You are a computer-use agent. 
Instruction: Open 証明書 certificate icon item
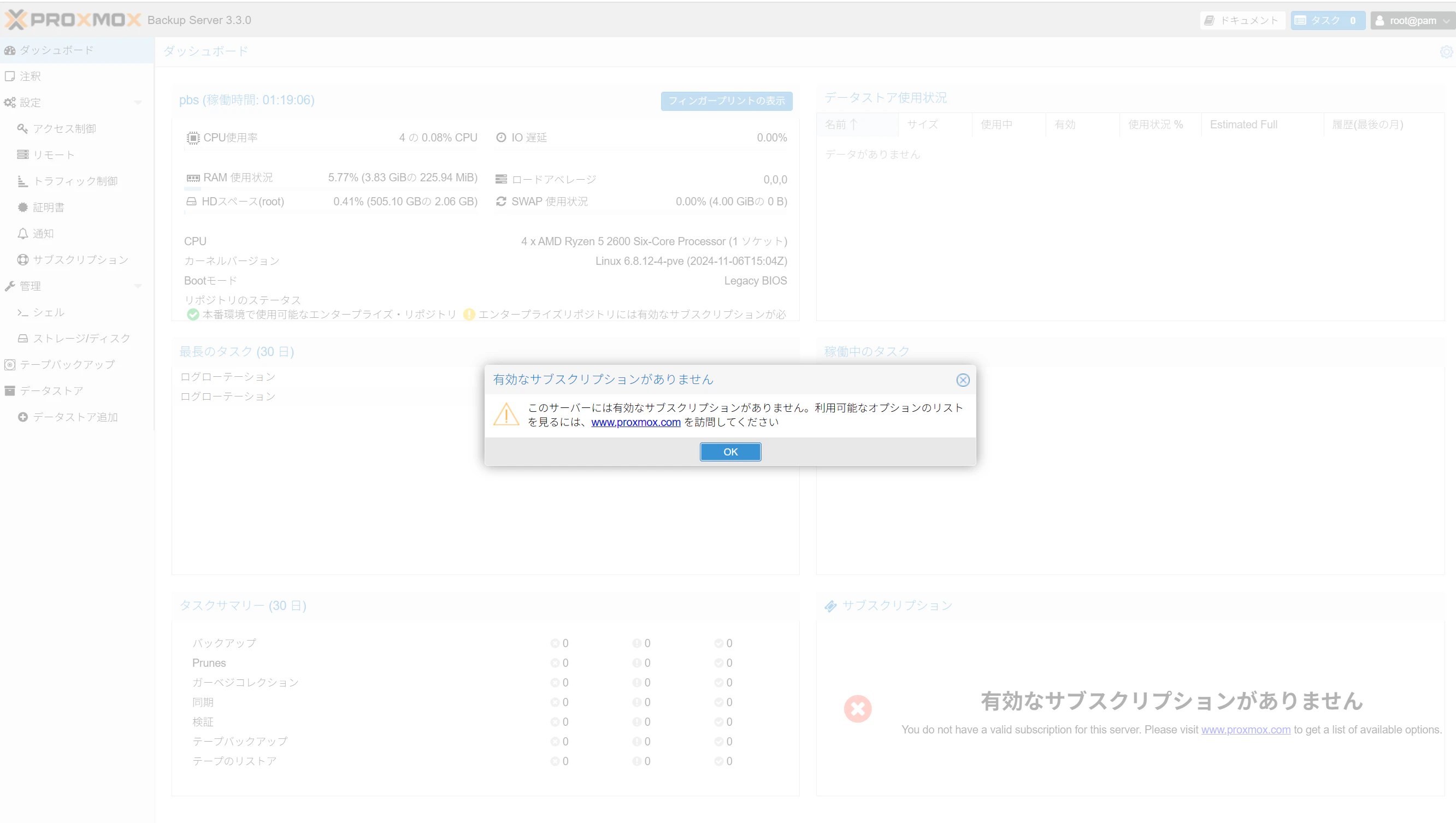pos(48,208)
